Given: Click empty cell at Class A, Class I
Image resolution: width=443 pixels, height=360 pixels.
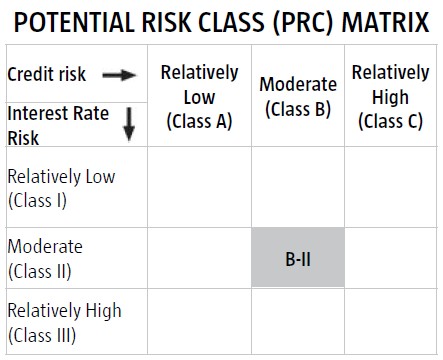Looking at the screenshot, I should click(x=199, y=187).
